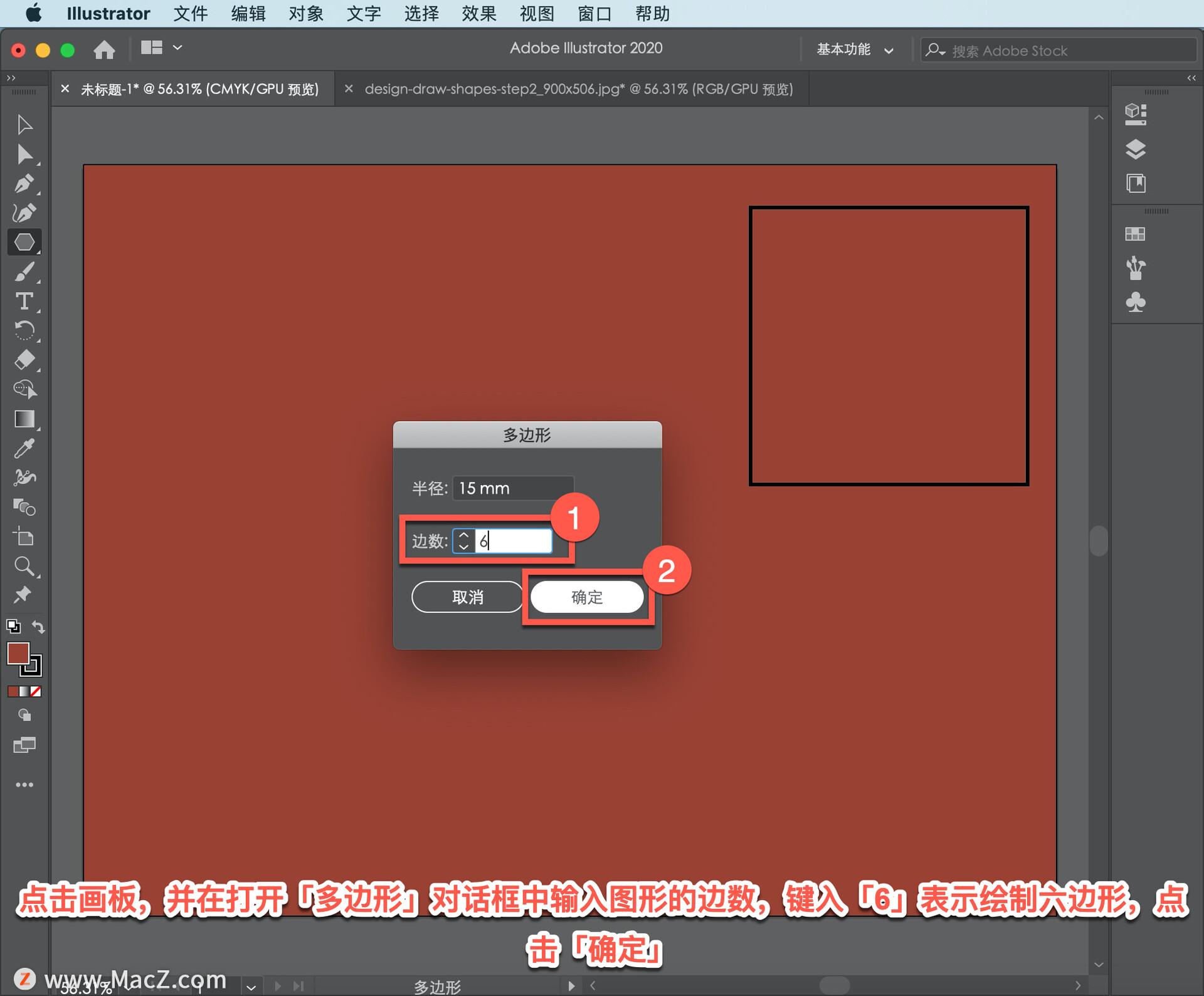Image resolution: width=1204 pixels, height=996 pixels.
Task: Reset default fill and stroke
Action: (13, 626)
